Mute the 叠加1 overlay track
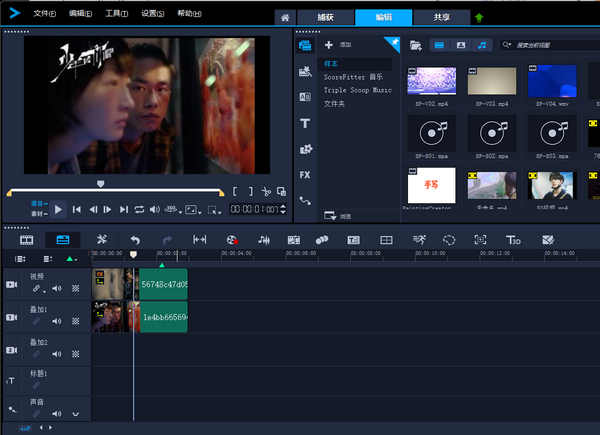 click(x=57, y=321)
